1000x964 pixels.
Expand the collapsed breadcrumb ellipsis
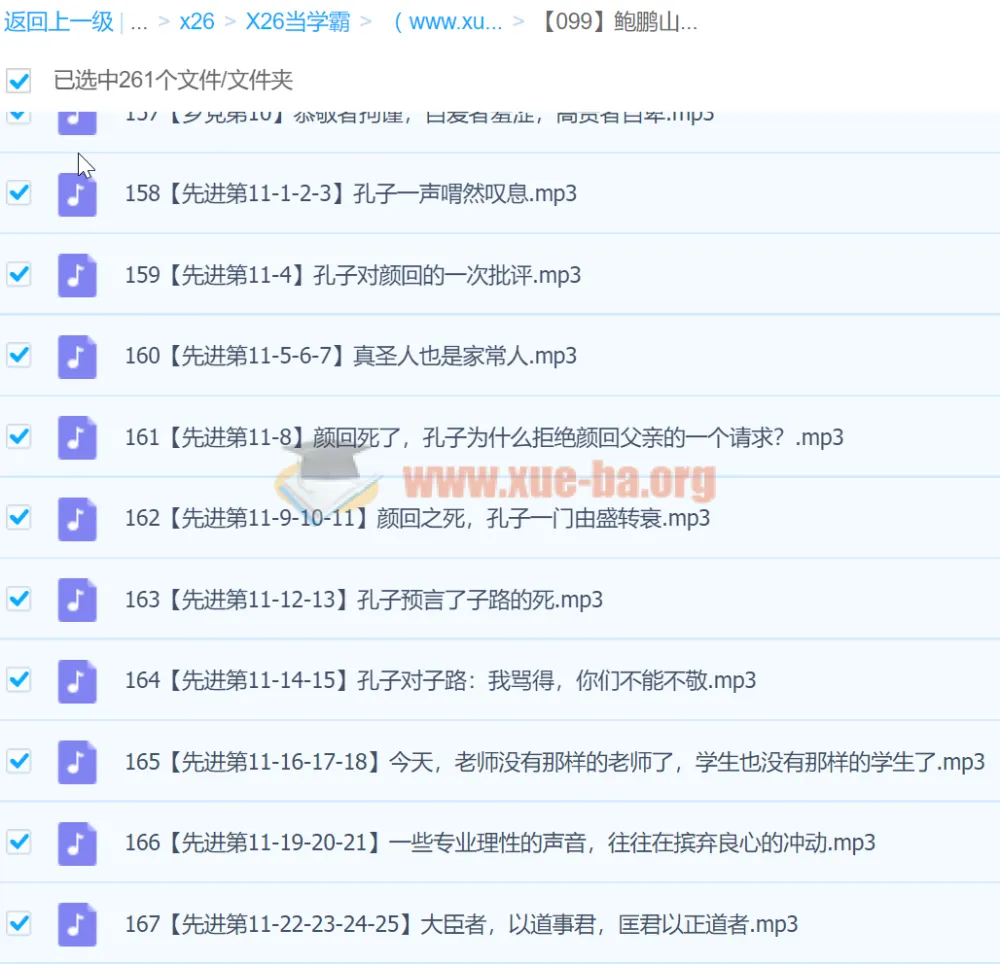tap(139, 23)
